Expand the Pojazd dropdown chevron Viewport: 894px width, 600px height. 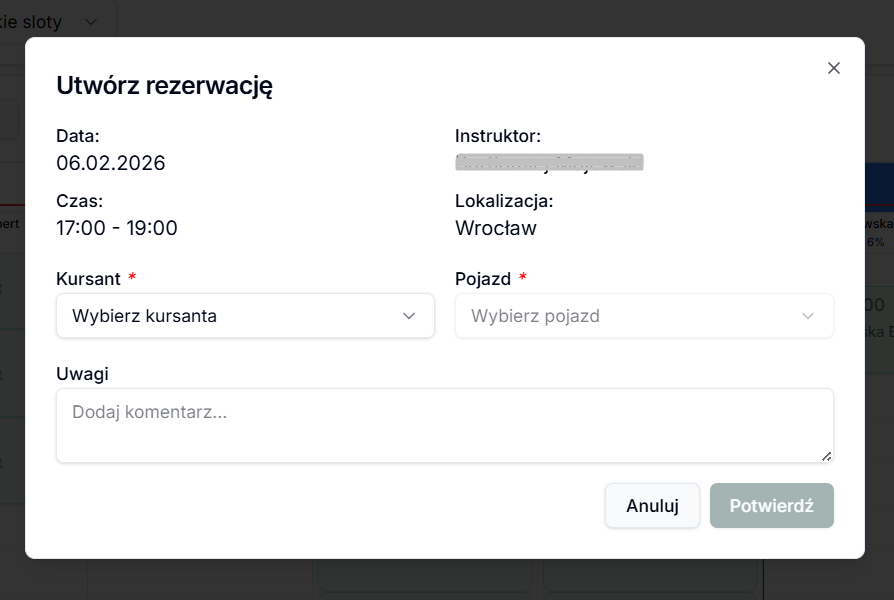(808, 316)
